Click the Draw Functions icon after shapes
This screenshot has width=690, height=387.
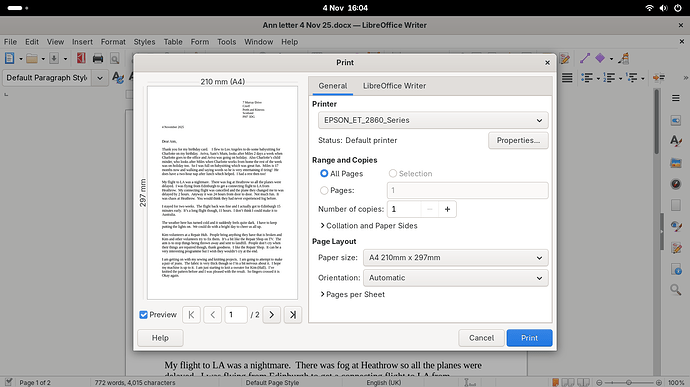pyautogui.click(x=624, y=58)
